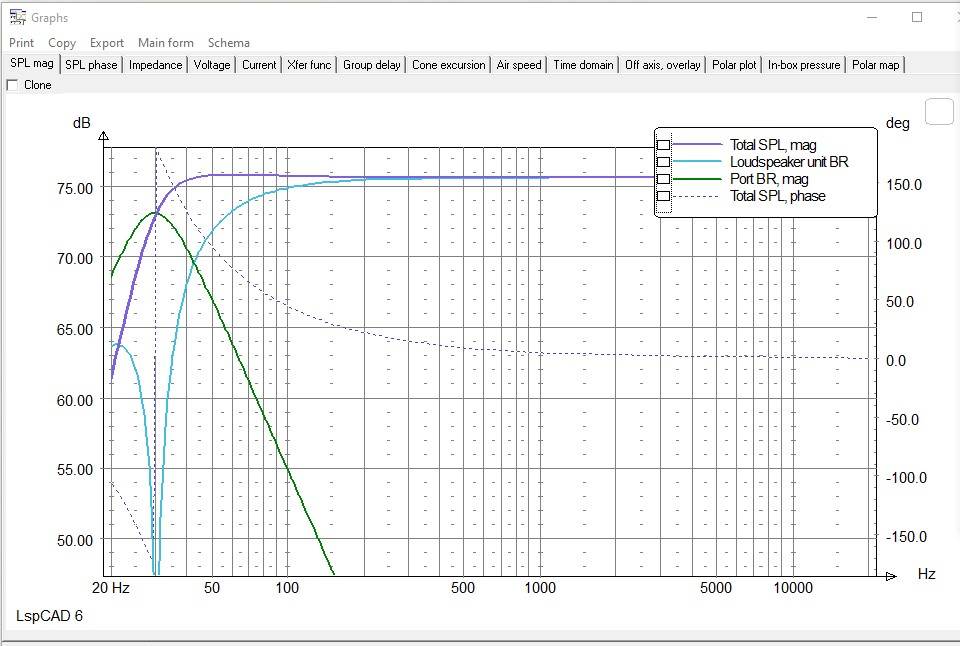Open the Group delay tab
Viewport: 960px width, 646px height.
click(x=372, y=65)
